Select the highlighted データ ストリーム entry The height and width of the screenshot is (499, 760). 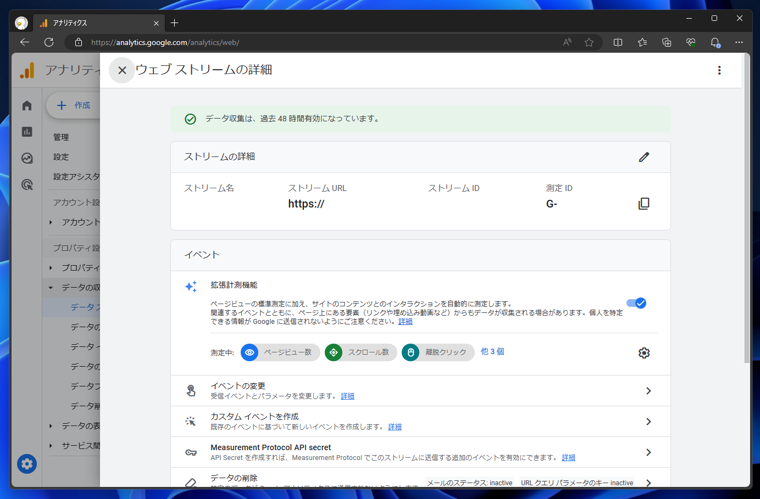(71, 307)
